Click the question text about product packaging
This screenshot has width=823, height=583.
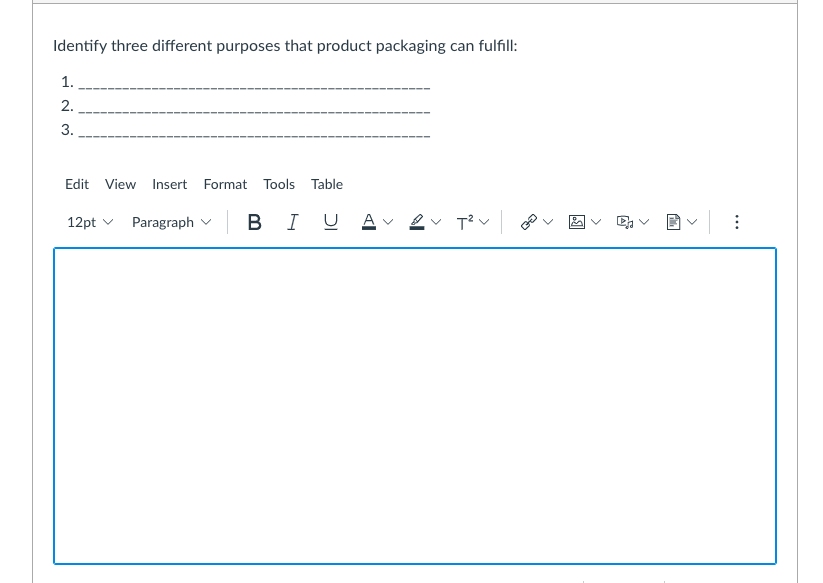pos(285,46)
